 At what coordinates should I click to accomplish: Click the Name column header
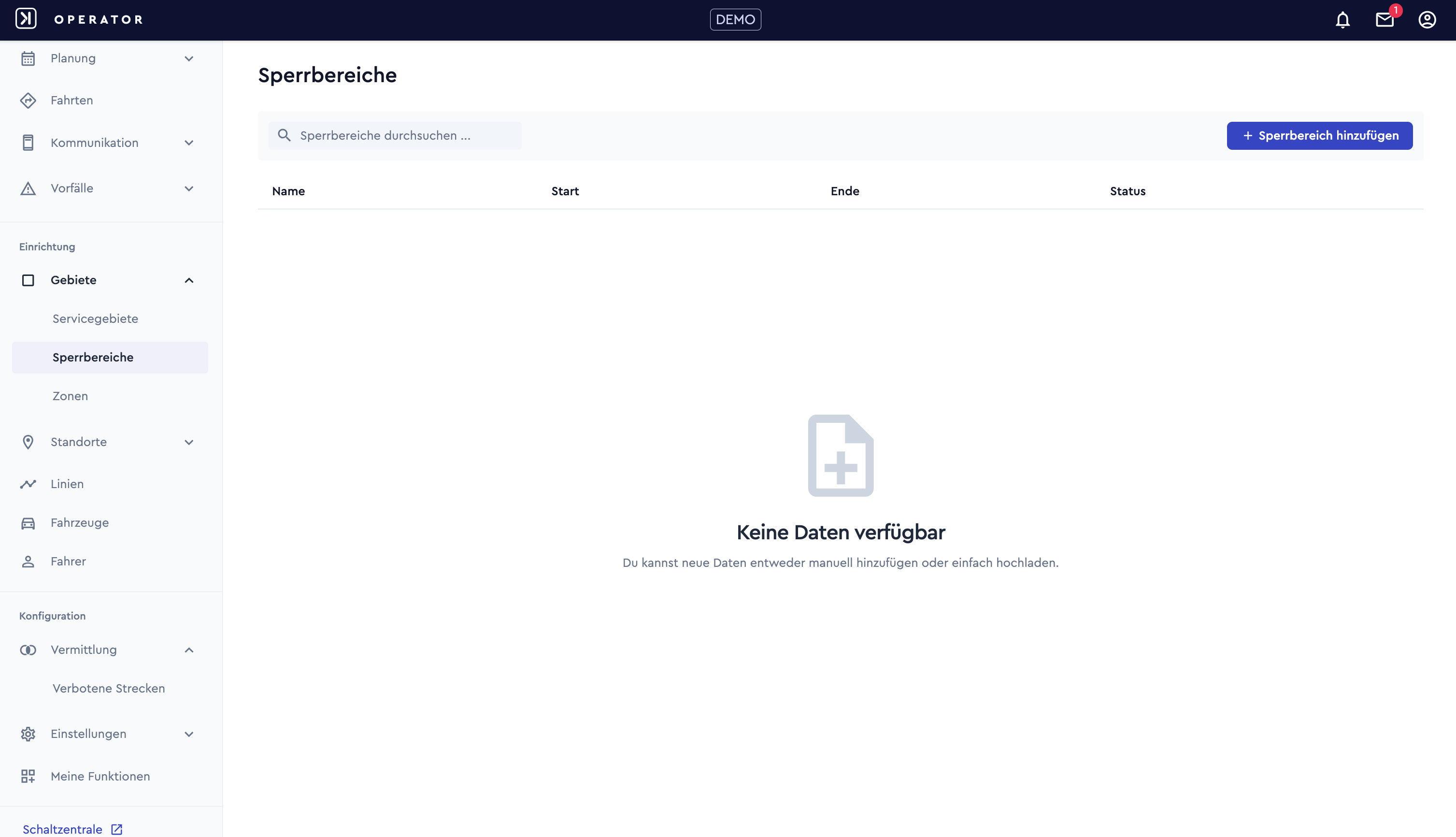click(288, 191)
